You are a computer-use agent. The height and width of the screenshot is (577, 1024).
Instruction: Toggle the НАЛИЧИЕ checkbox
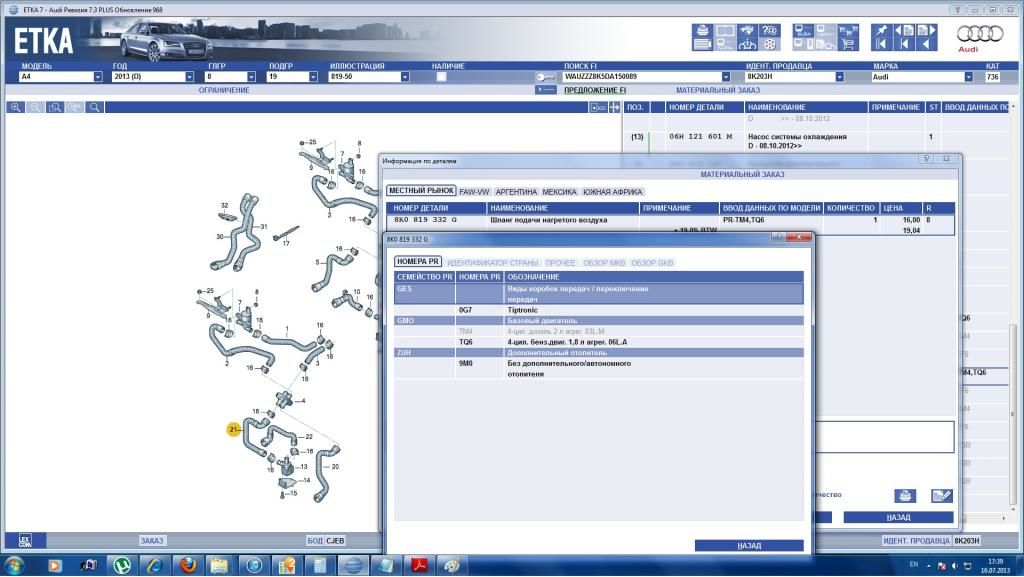point(441,77)
